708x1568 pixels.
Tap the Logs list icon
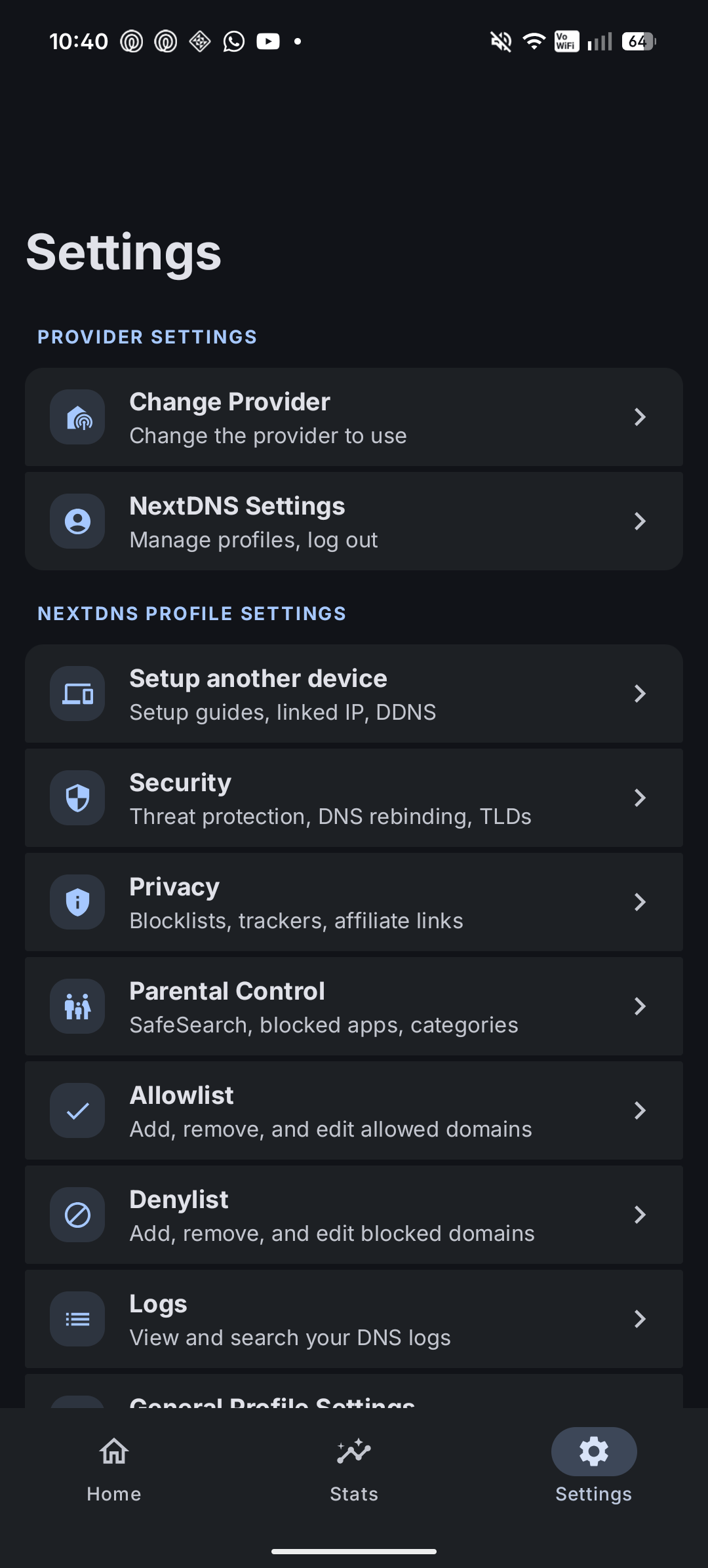click(x=77, y=1320)
